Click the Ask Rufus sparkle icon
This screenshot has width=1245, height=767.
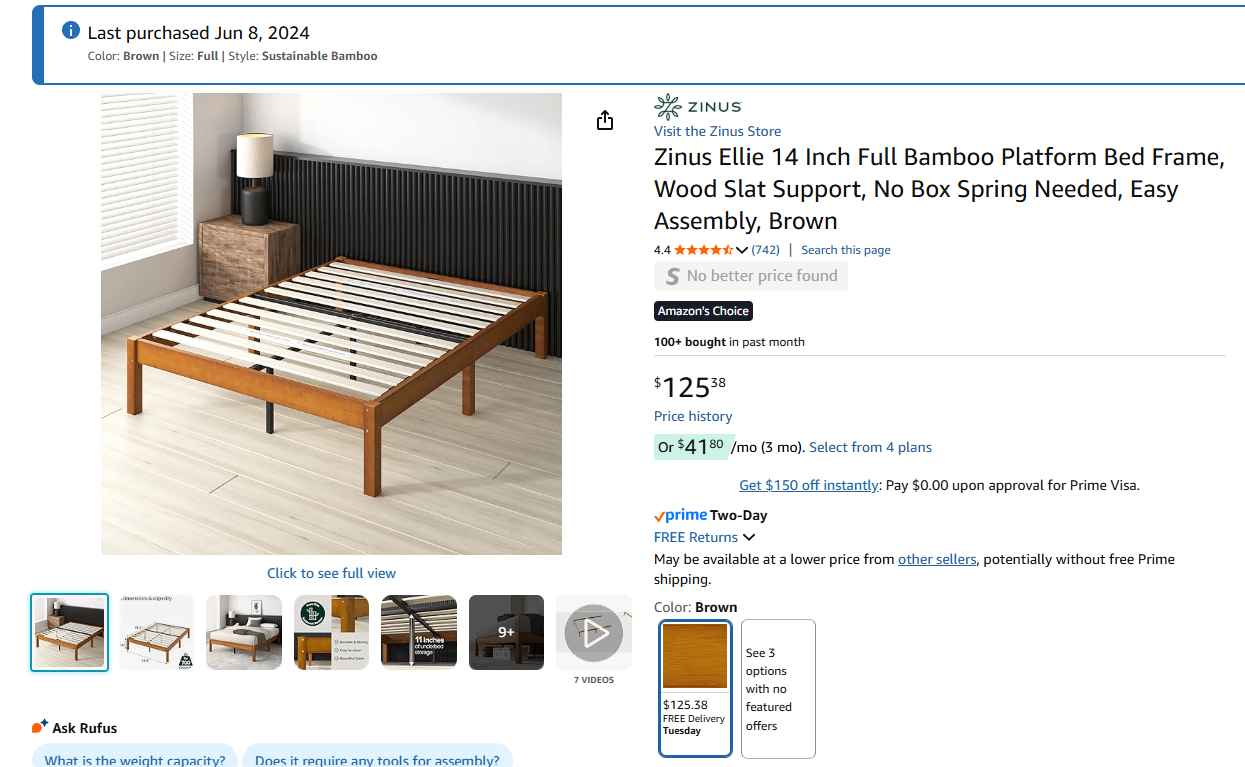(x=40, y=727)
